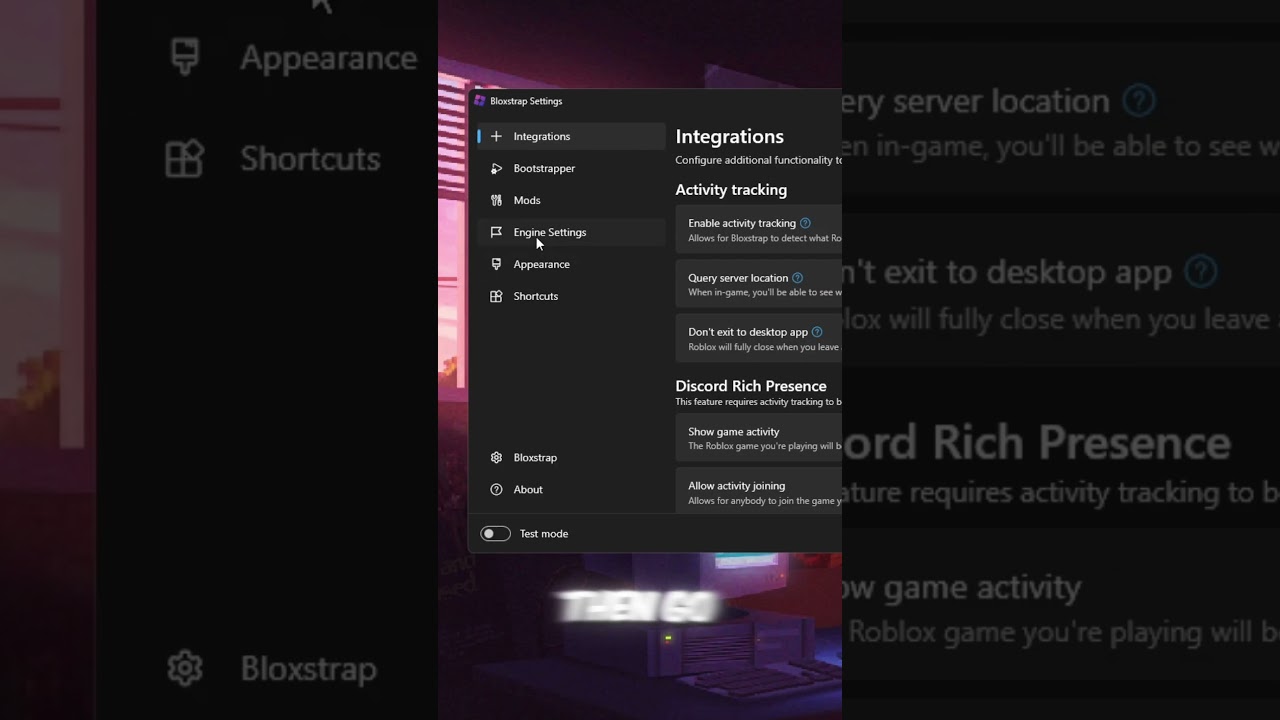Go to the Mods page
Image resolution: width=1280 pixels, height=720 pixels.
(571, 200)
